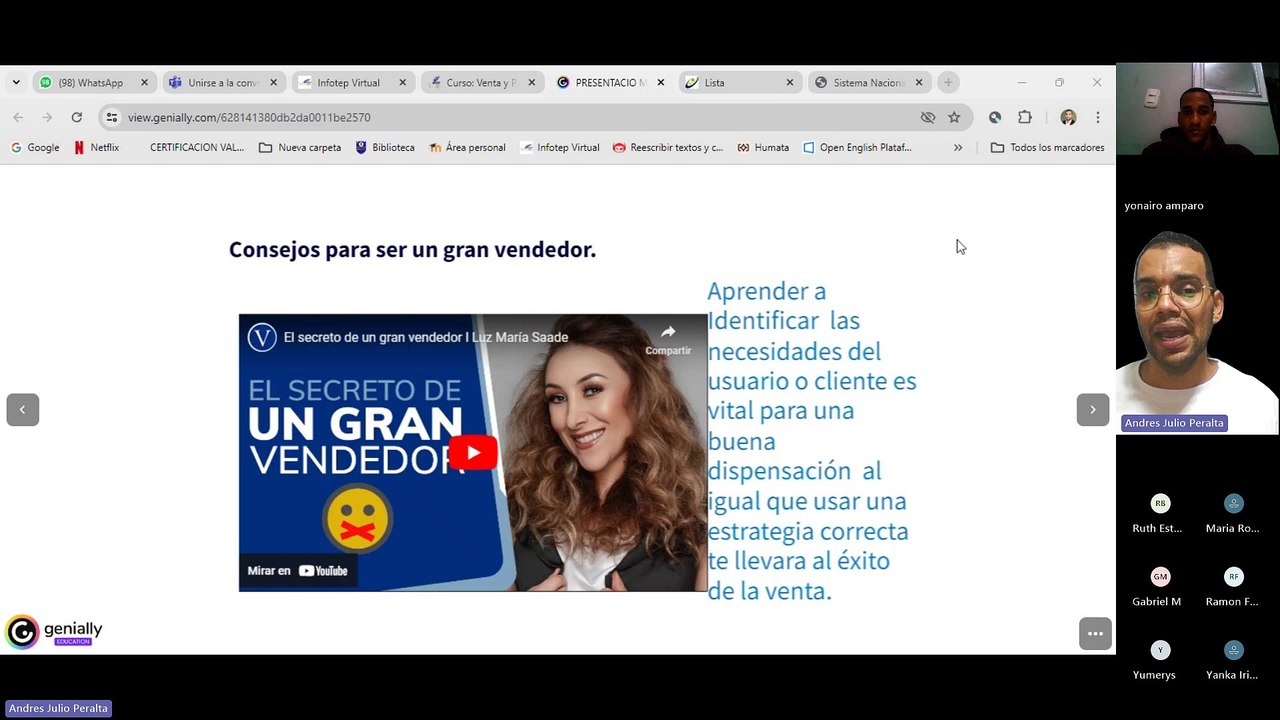Viewport: 1280px width, 720px height.
Task: Open the Netflix bookmark
Action: [96, 147]
